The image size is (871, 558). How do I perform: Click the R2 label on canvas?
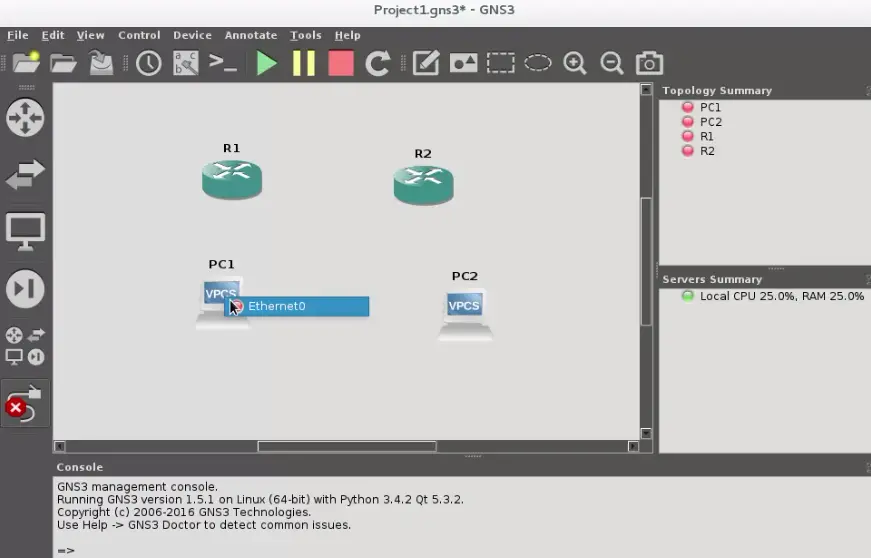pyautogui.click(x=423, y=154)
